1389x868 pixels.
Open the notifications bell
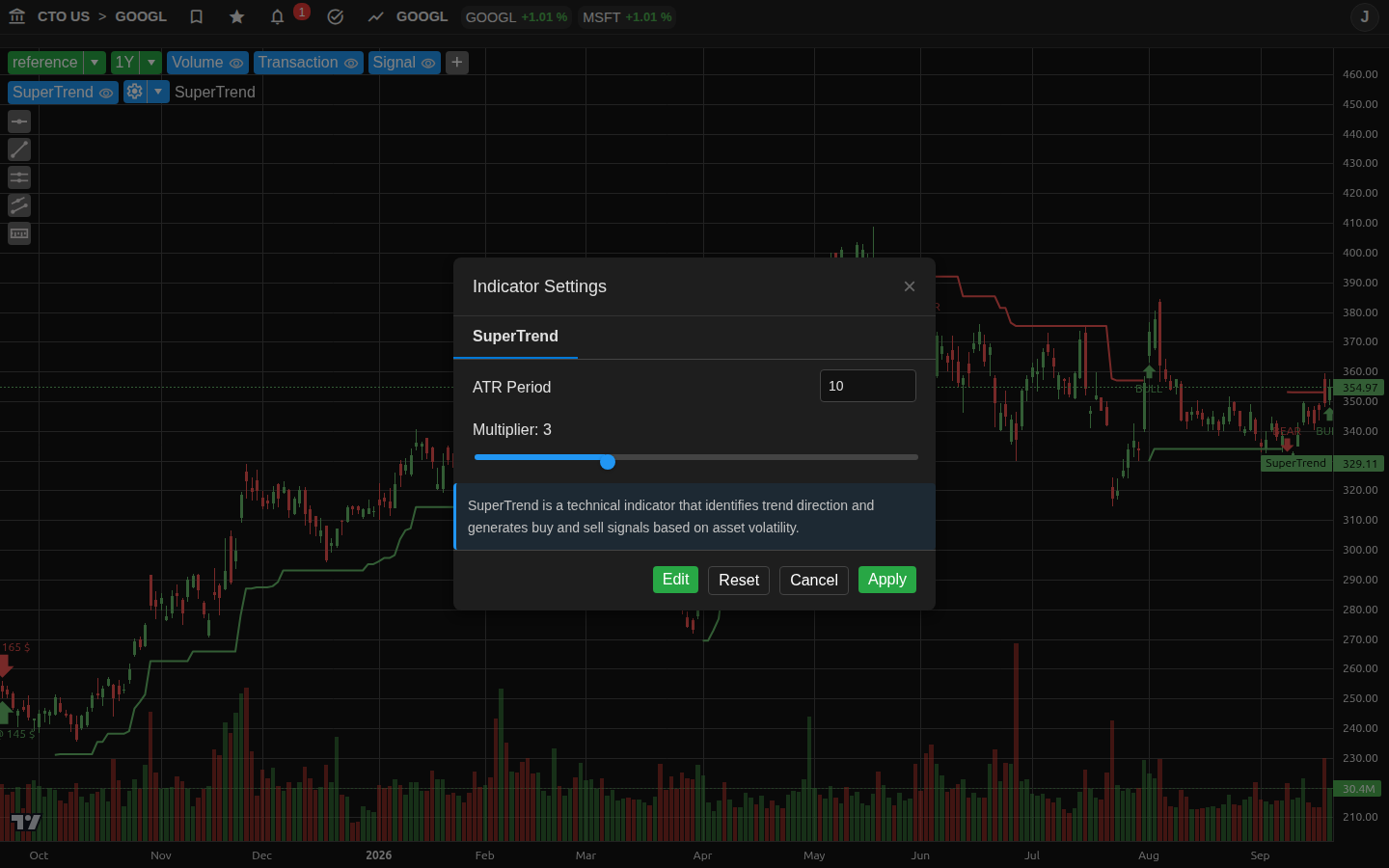[x=277, y=16]
